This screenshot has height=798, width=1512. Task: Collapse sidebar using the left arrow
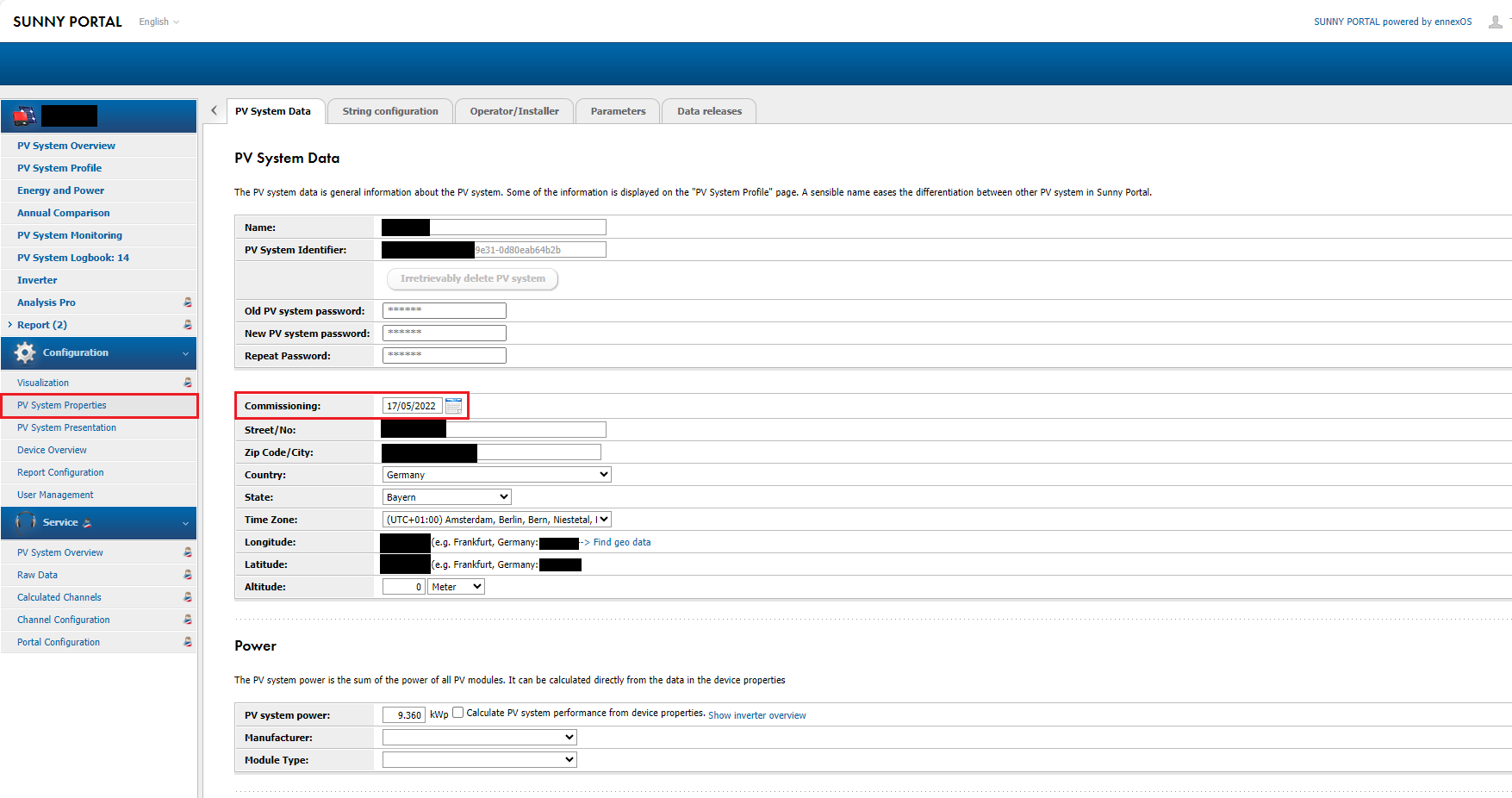click(x=214, y=111)
